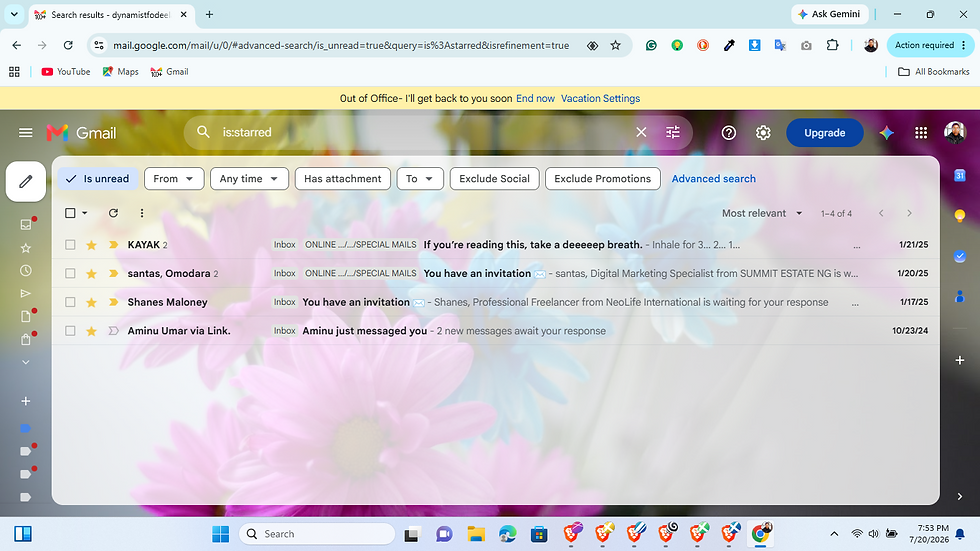Open the Snoozed clock icon in the sidebar
The height and width of the screenshot is (551, 980).
[x=26, y=271]
